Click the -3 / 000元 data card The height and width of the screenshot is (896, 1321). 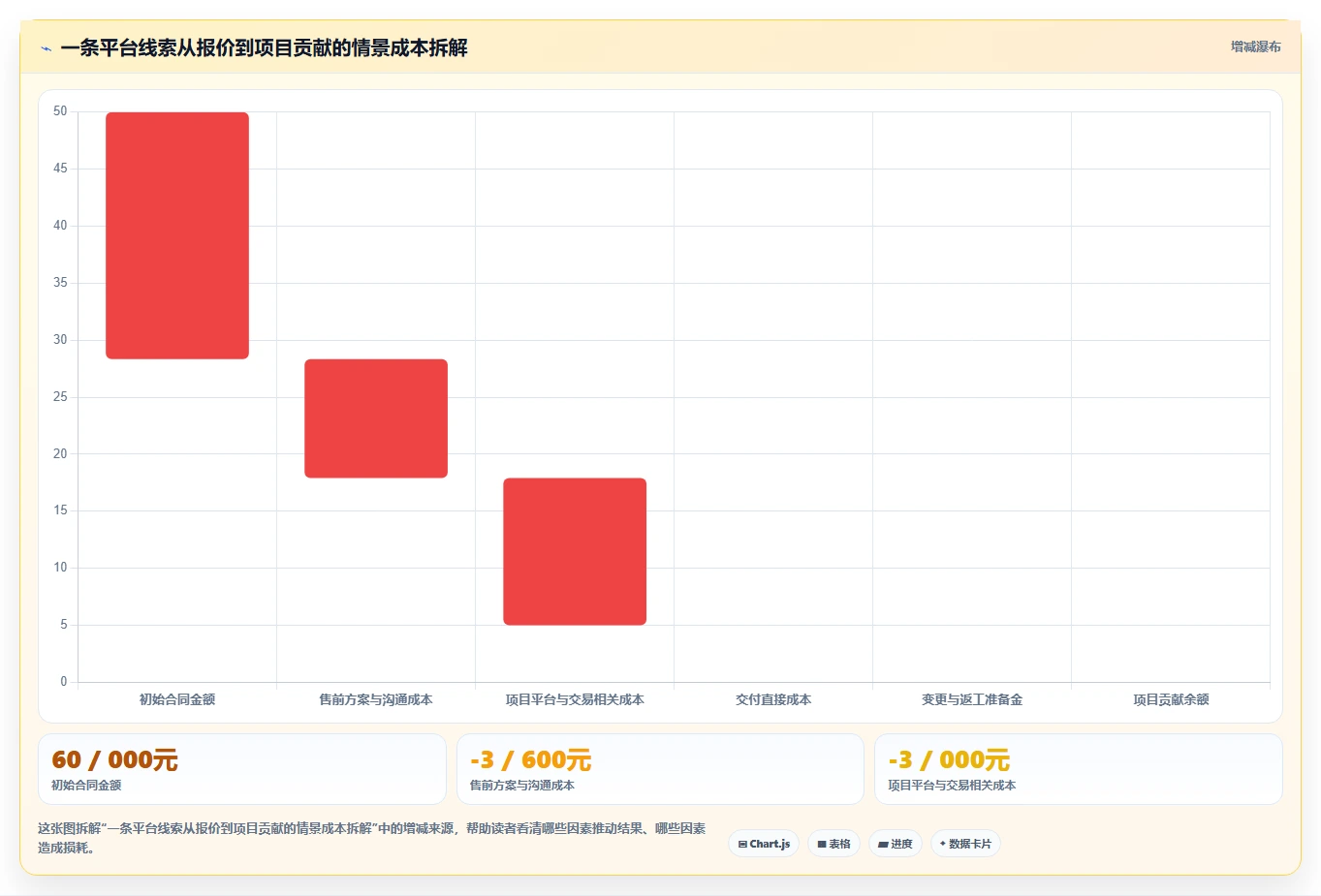coord(1078,769)
